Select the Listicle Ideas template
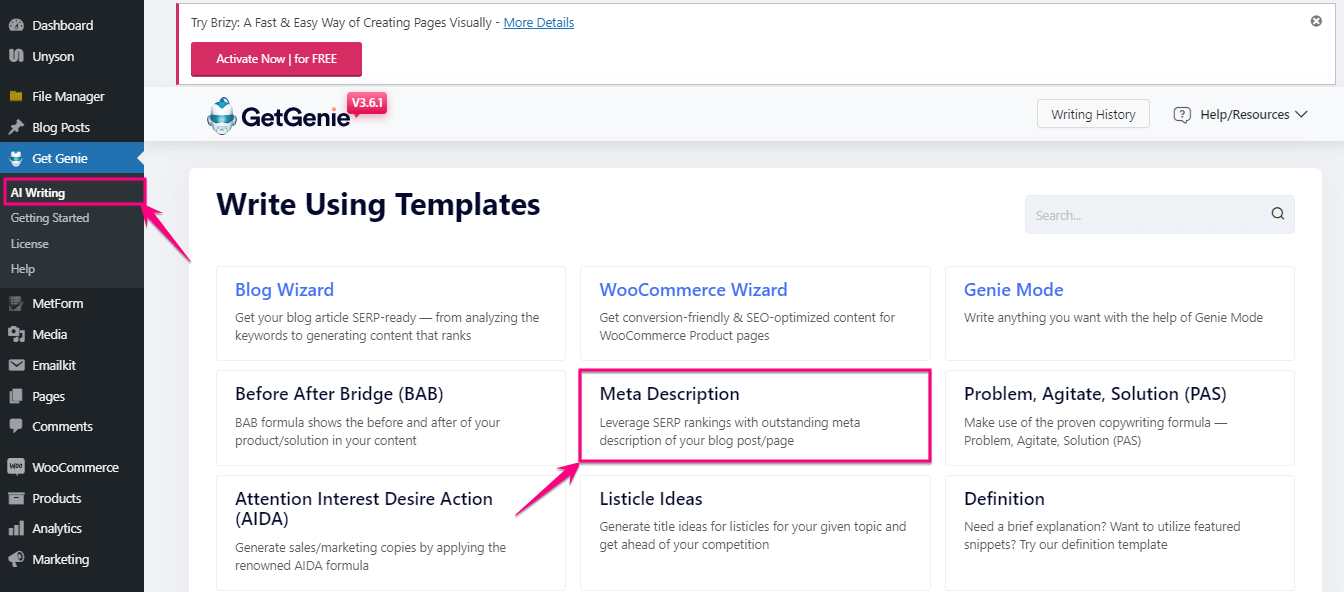The image size is (1344, 592). pyautogui.click(x=755, y=533)
